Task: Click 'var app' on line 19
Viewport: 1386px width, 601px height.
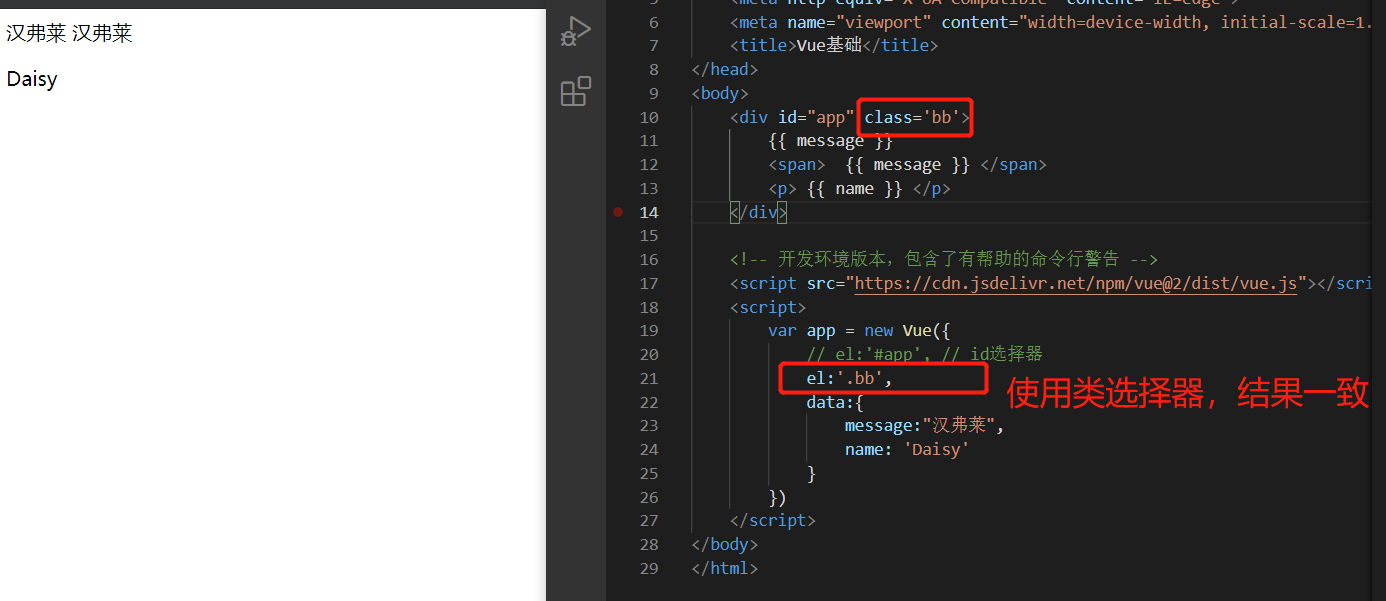Action: point(801,331)
